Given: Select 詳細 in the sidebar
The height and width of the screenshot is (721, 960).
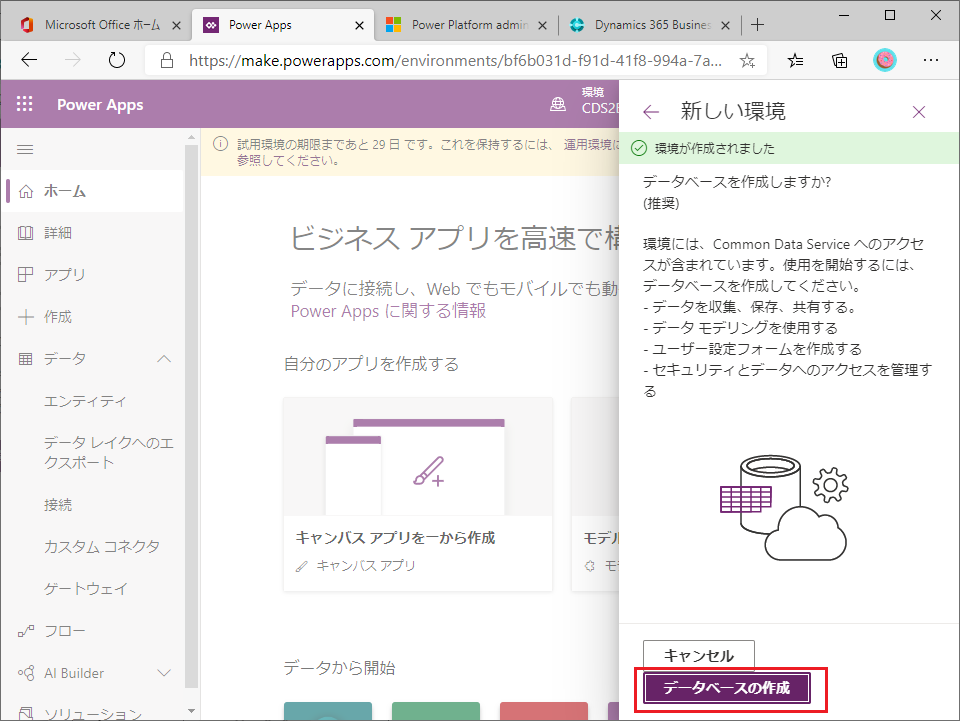Looking at the screenshot, I should pos(93,233).
